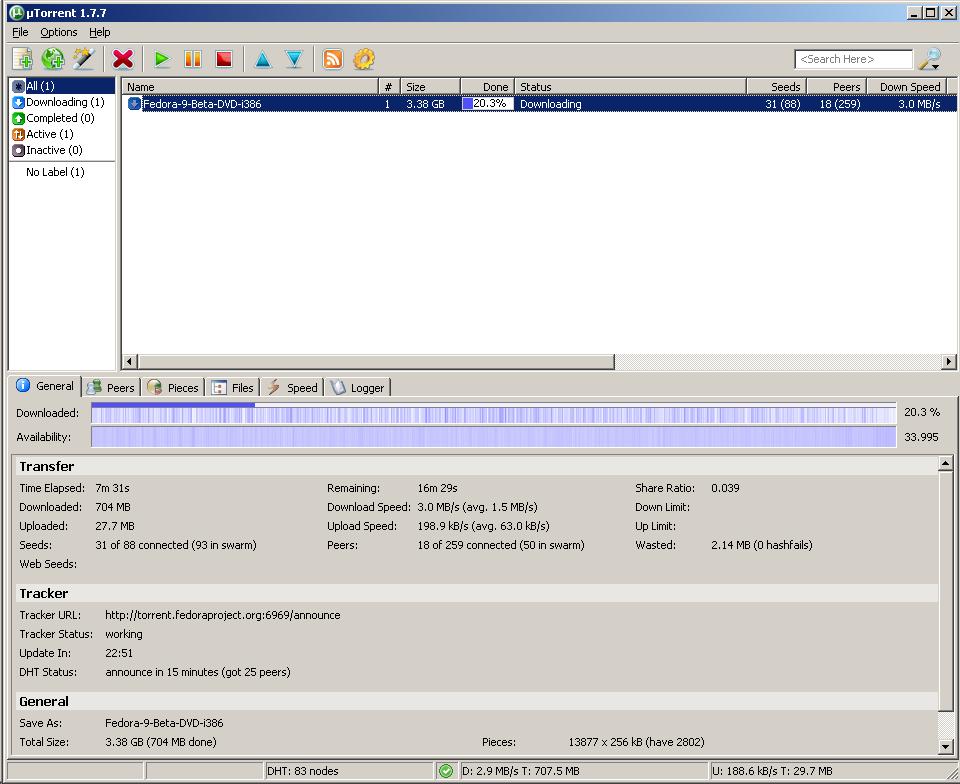
Task: Click the Time Elapsed 7m 31s value
Action: coord(113,488)
